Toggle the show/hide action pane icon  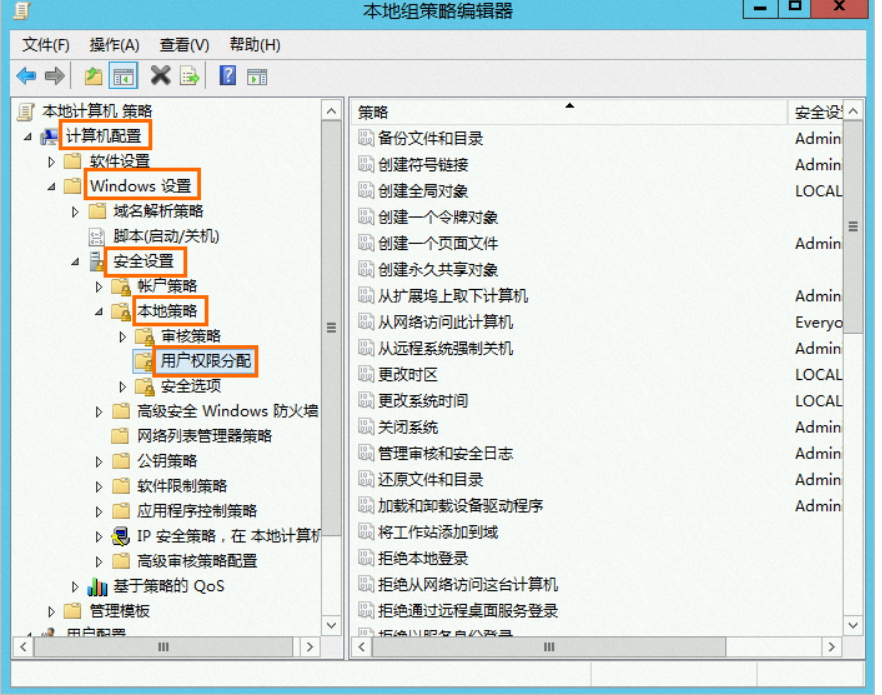tap(257, 76)
